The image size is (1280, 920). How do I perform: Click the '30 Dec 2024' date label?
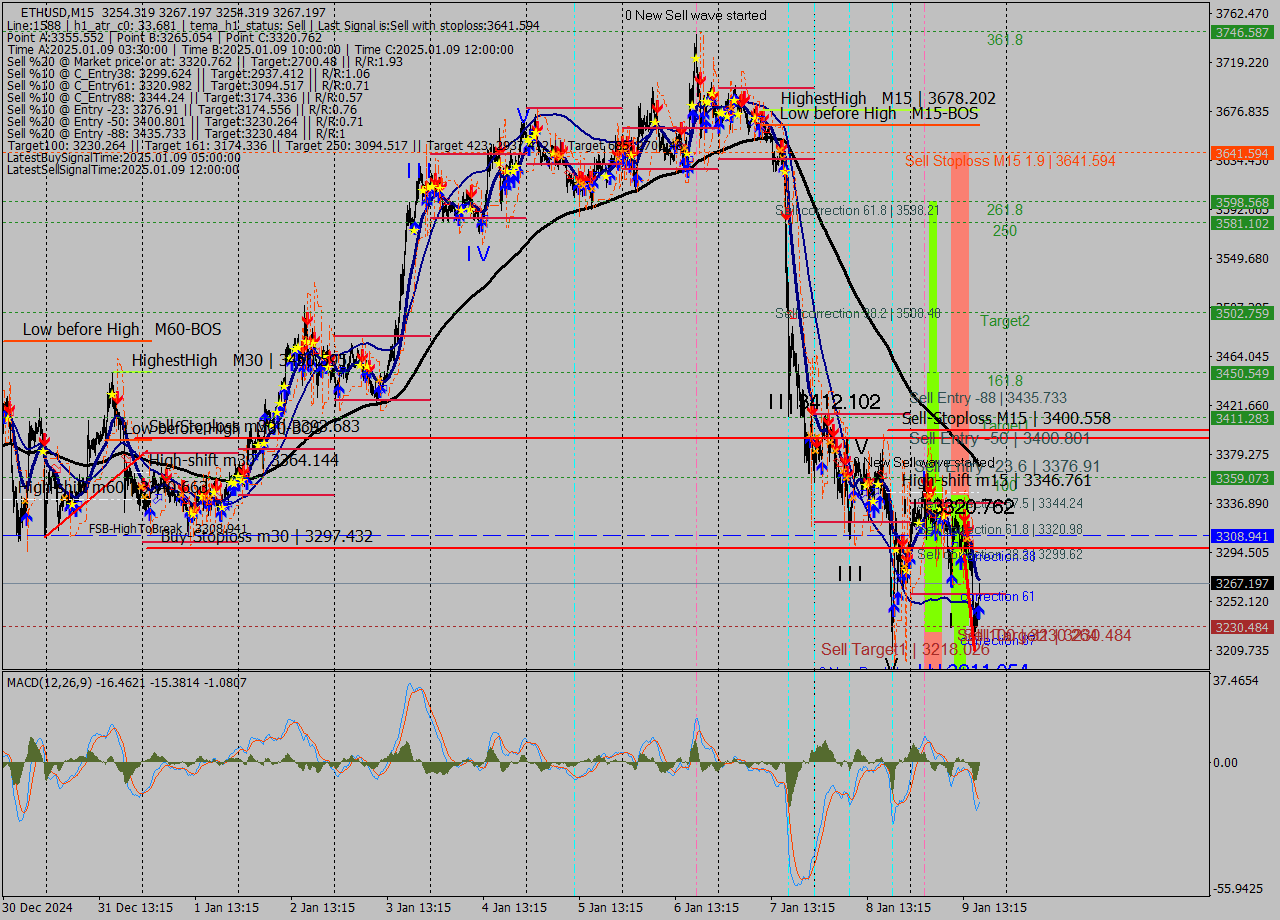(x=36, y=907)
